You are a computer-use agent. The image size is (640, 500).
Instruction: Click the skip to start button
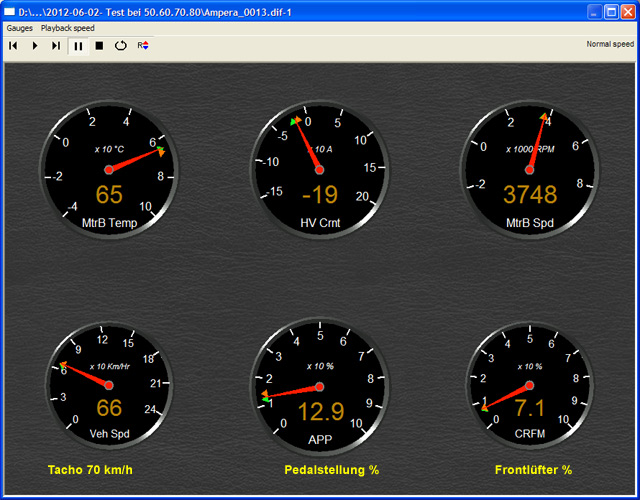point(13,45)
